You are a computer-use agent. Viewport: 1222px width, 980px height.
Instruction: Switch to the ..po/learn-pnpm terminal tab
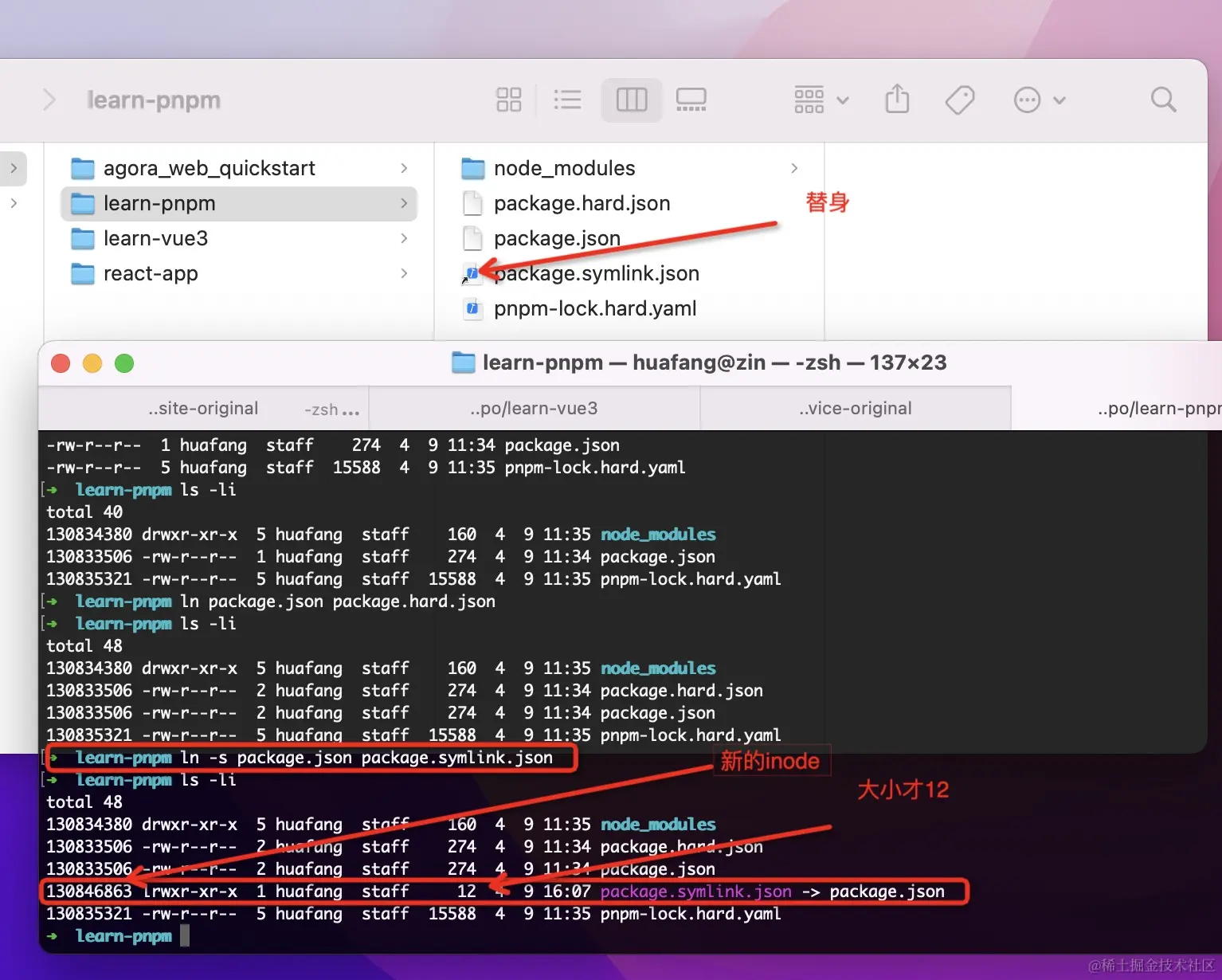1117,409
